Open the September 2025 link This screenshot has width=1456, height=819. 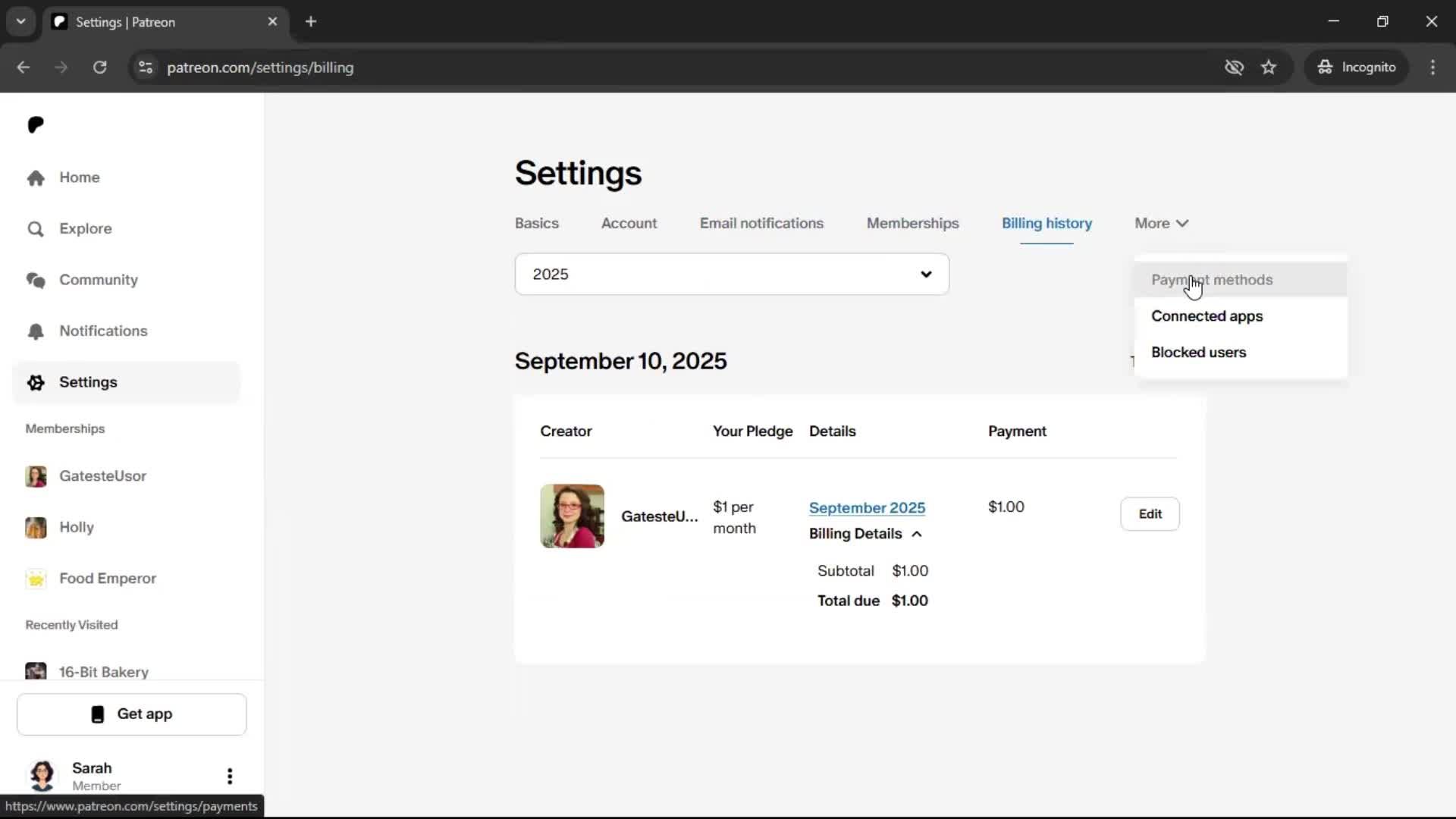(x=867, y=508)
